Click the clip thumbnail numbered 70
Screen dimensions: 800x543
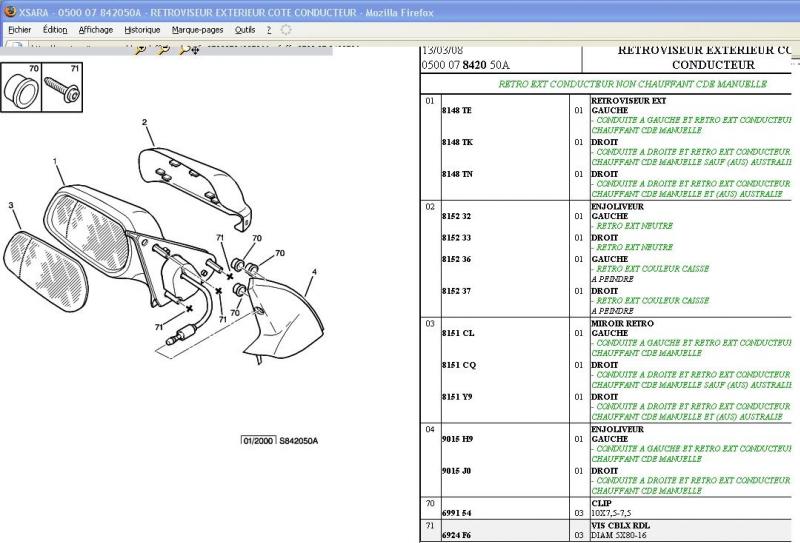(21, 87)
